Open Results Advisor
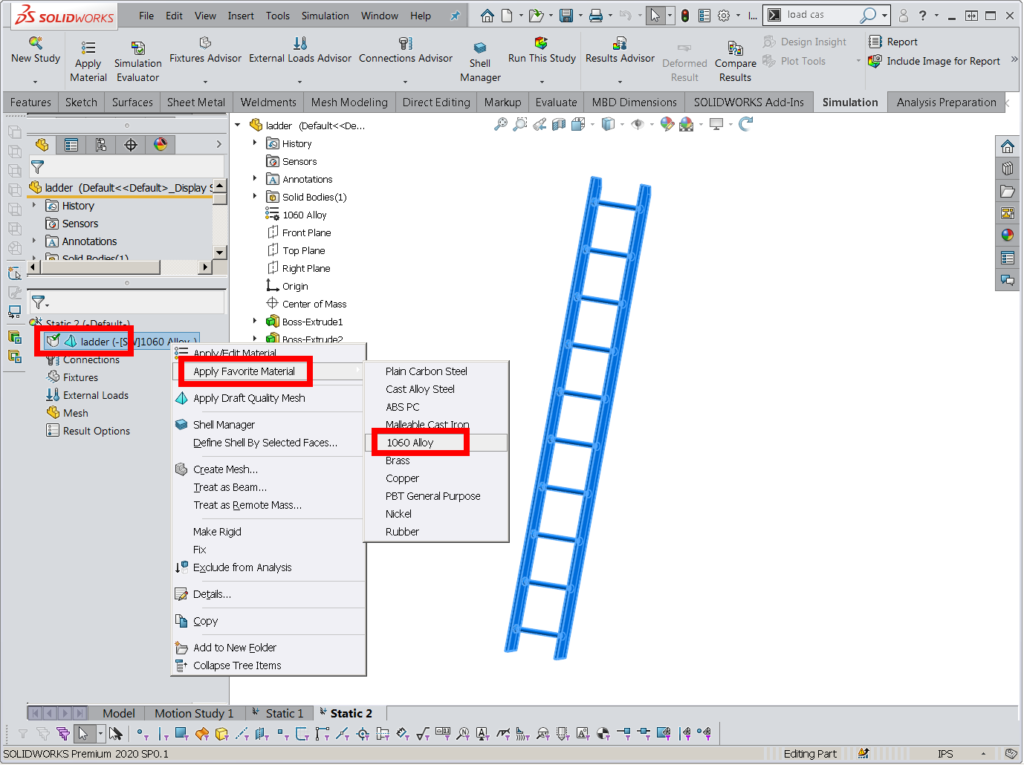 (620, 51)
